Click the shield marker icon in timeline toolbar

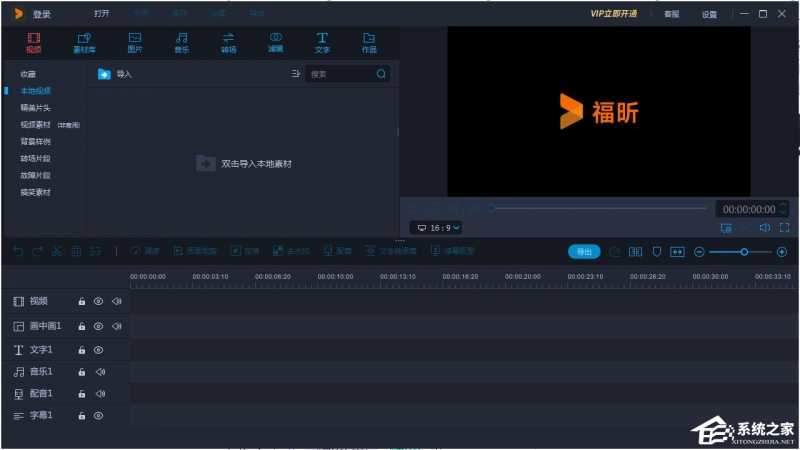[x=657, y=252]
